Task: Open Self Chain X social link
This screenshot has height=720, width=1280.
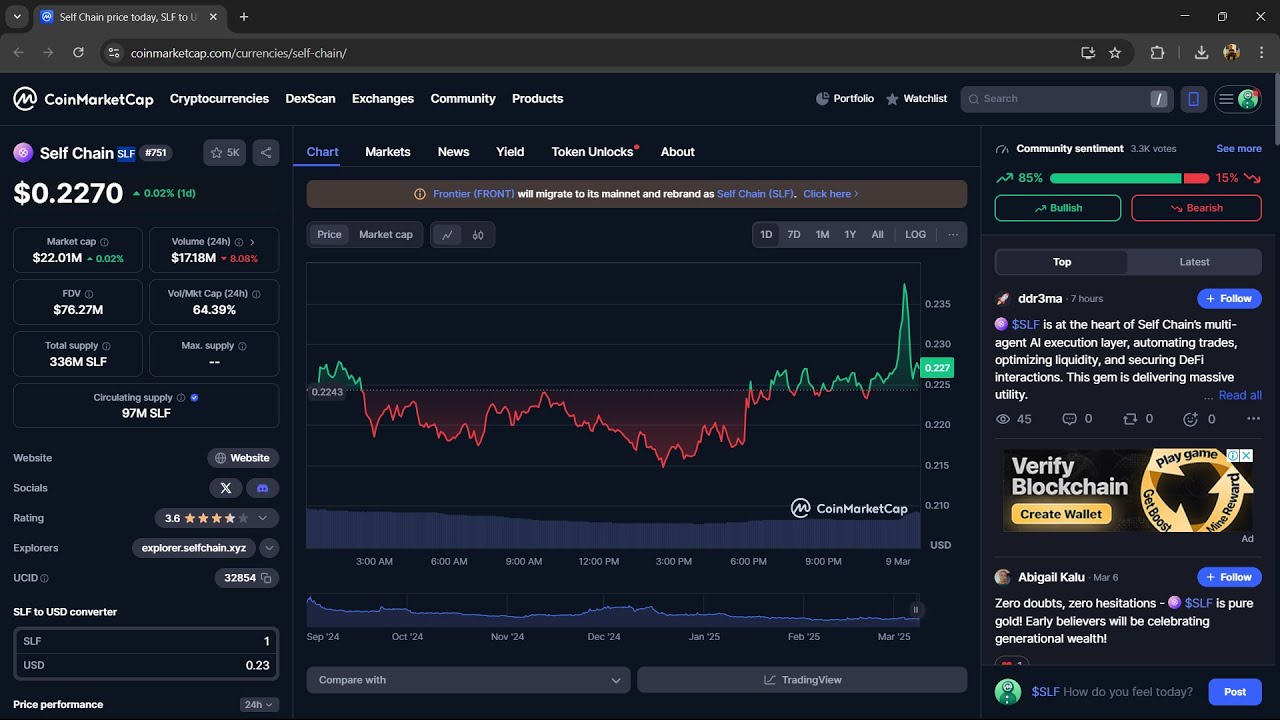Action: [x=225, y=488]
